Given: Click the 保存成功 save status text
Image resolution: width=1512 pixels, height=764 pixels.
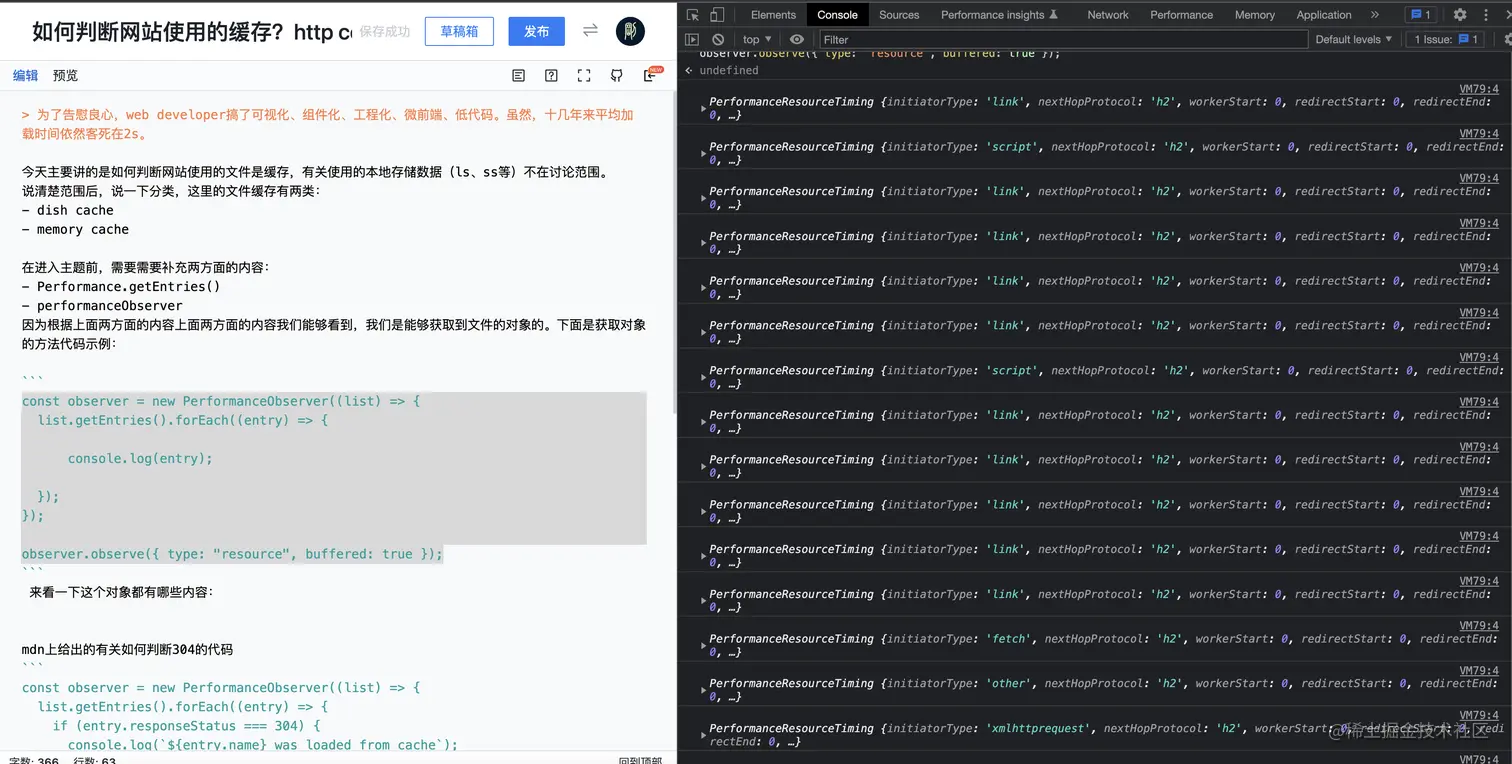Looking at the screenshot, I should tap(385, 32).
